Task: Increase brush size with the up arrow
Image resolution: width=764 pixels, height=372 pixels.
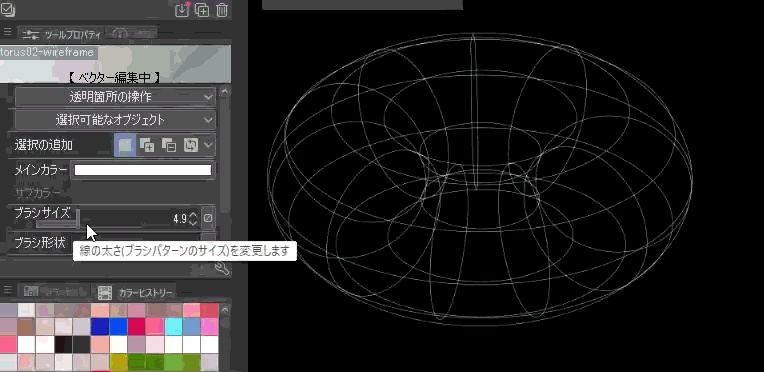Action: pyautogui.click(x=193, y=215)
